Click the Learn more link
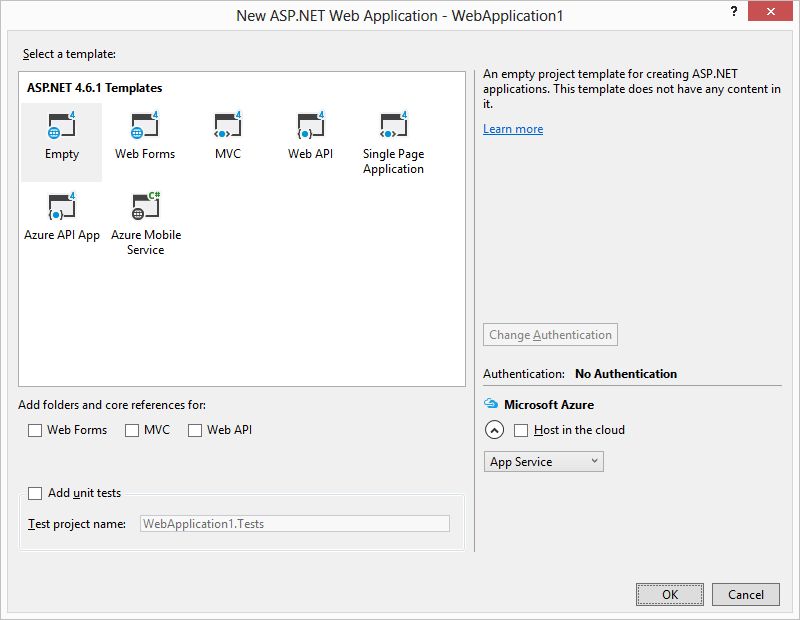 point(513,129)
